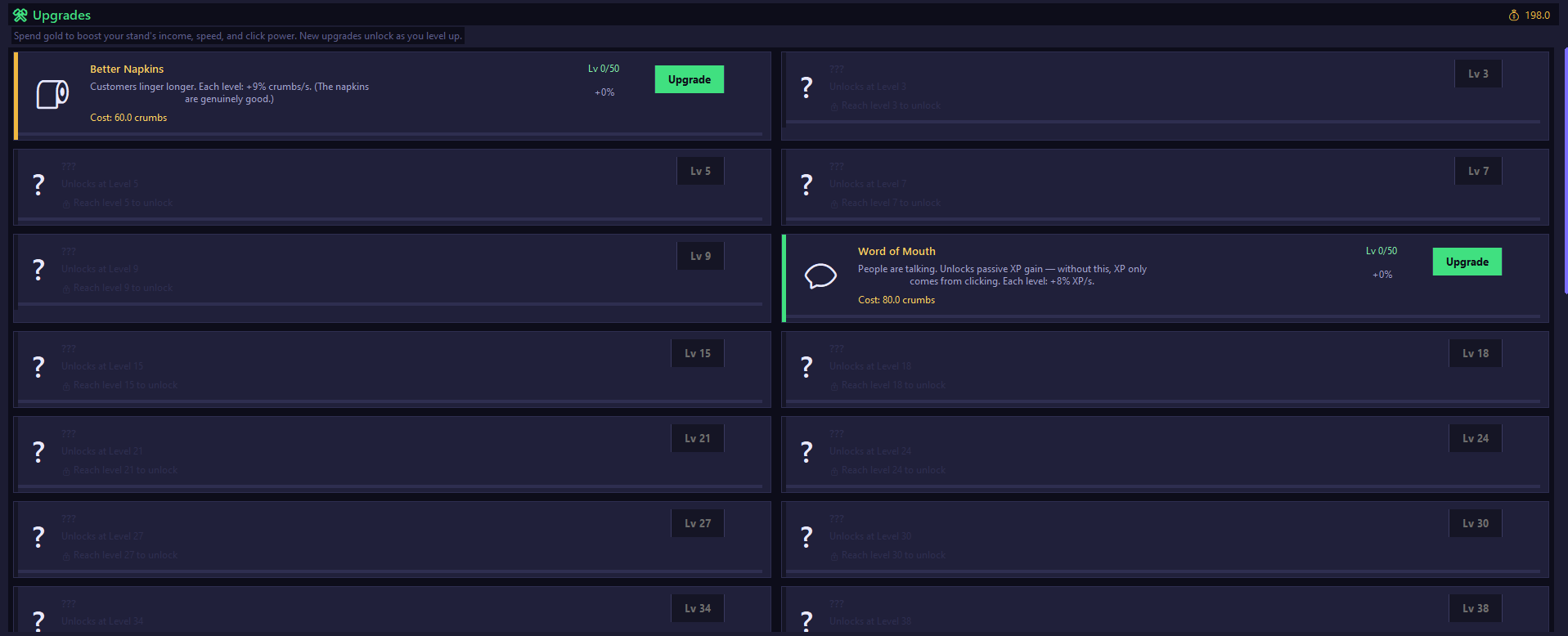
Task: Click the Lv 9 requirement badge
Action: pos(700,256)
